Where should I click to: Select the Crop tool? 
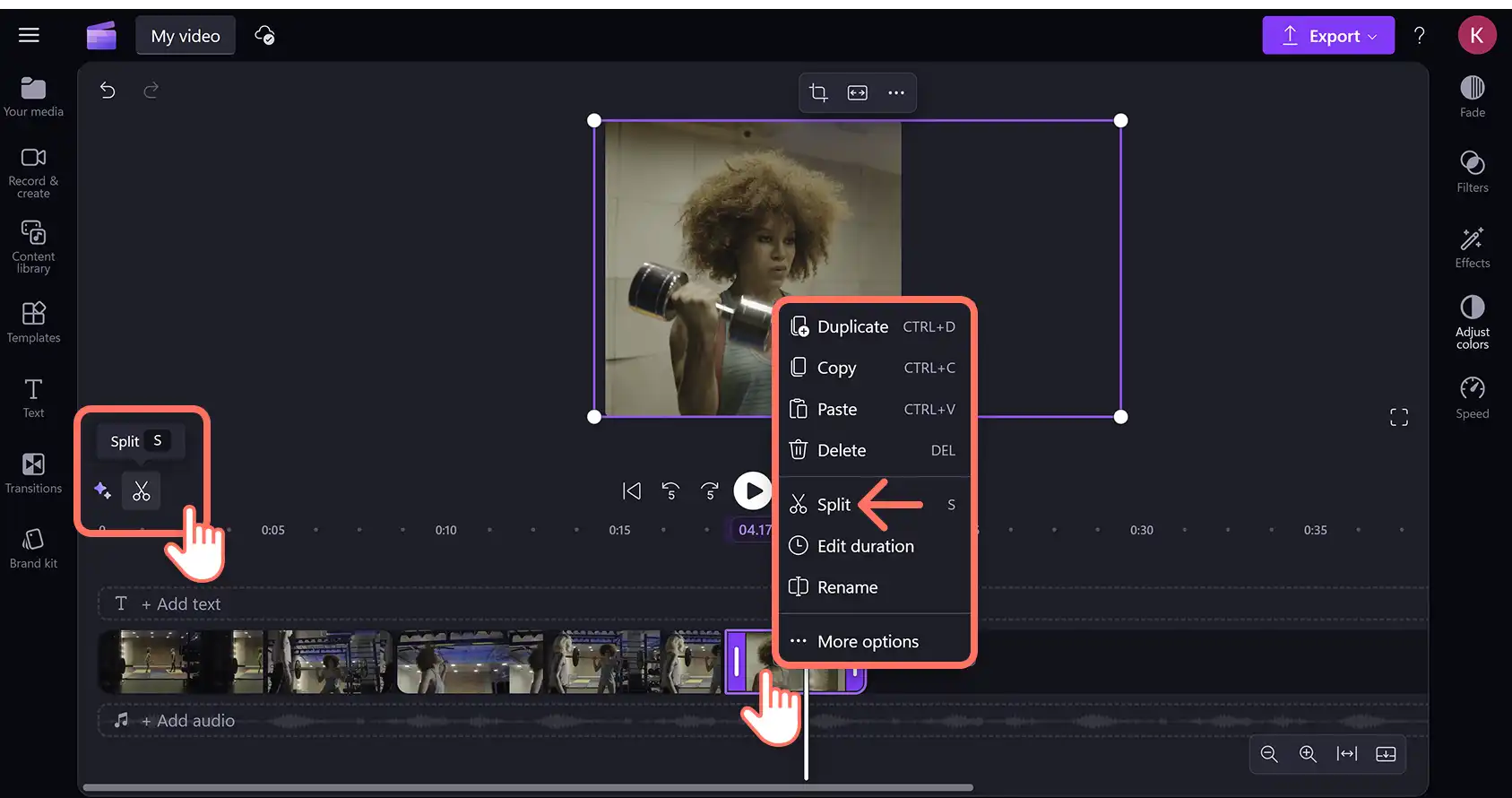coord(818,92)
